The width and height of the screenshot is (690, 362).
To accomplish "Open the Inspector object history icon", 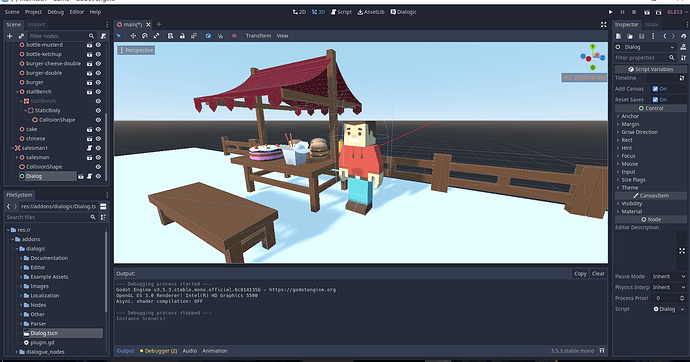I will [x=683, y=36].
